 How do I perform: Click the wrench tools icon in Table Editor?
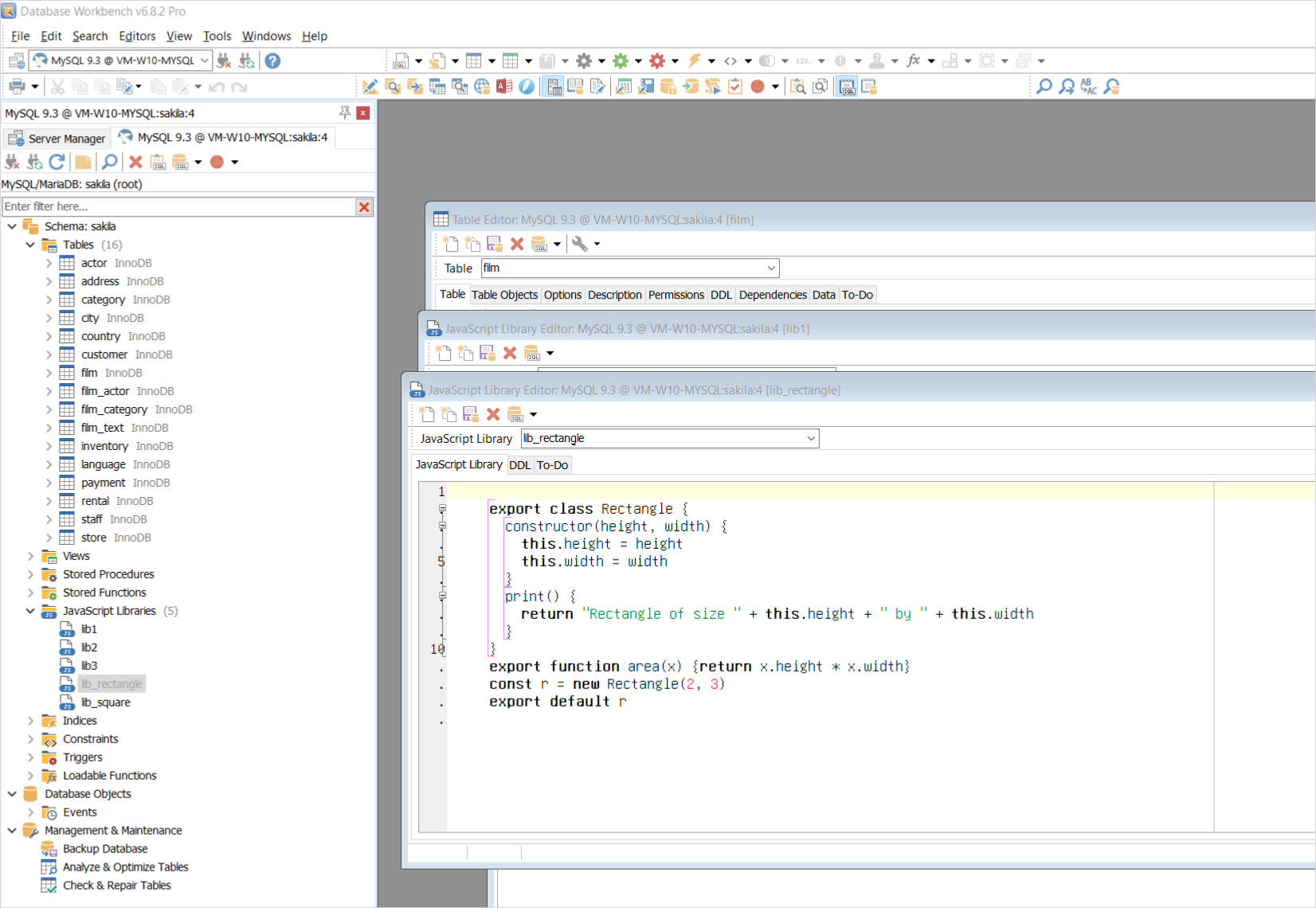point(580,244)
